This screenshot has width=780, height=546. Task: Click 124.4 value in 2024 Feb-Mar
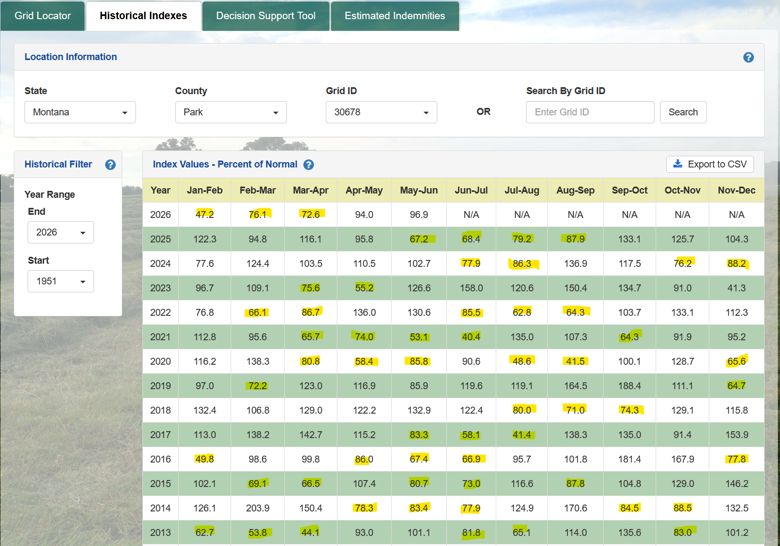click(258, 264)
